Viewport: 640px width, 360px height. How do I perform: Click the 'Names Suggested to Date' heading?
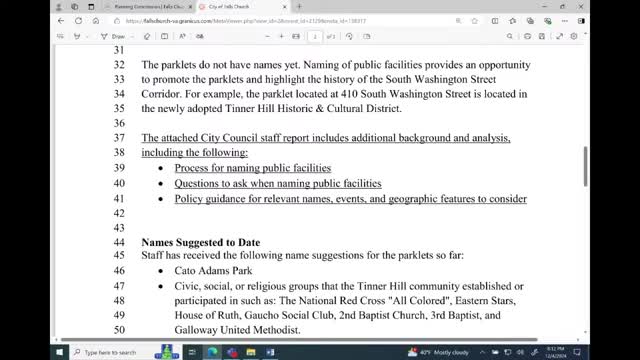click(x=201, y=242)
